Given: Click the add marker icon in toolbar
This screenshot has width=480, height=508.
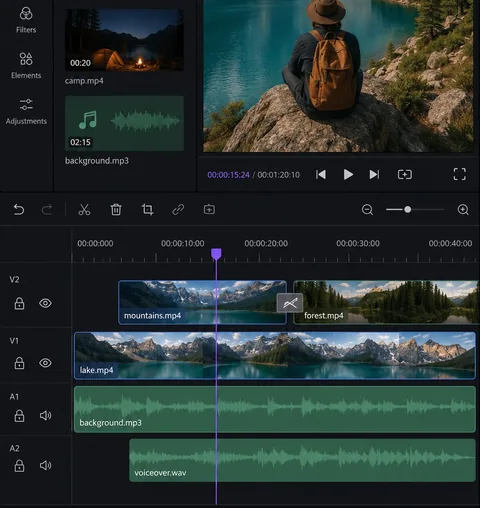Looking at the screenshot, I should click(x=209, y=209).
